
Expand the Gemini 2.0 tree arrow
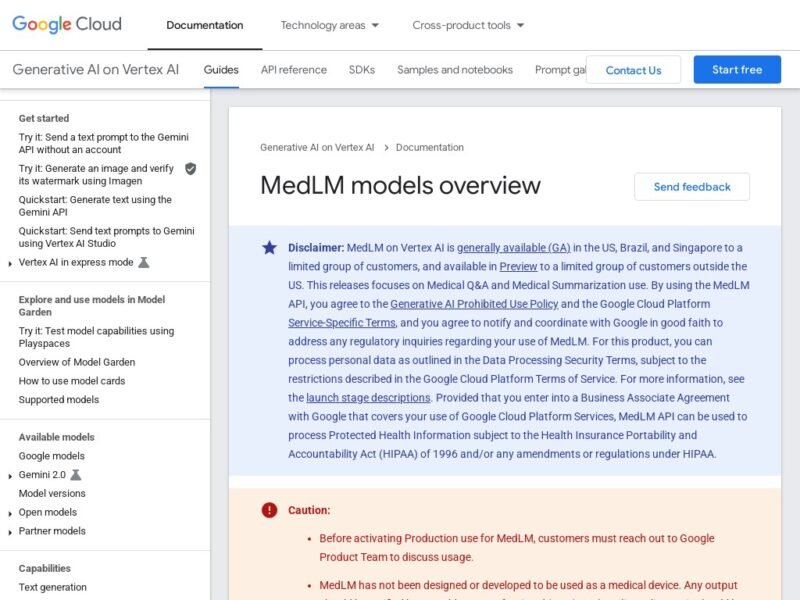[x=10, y=476]
